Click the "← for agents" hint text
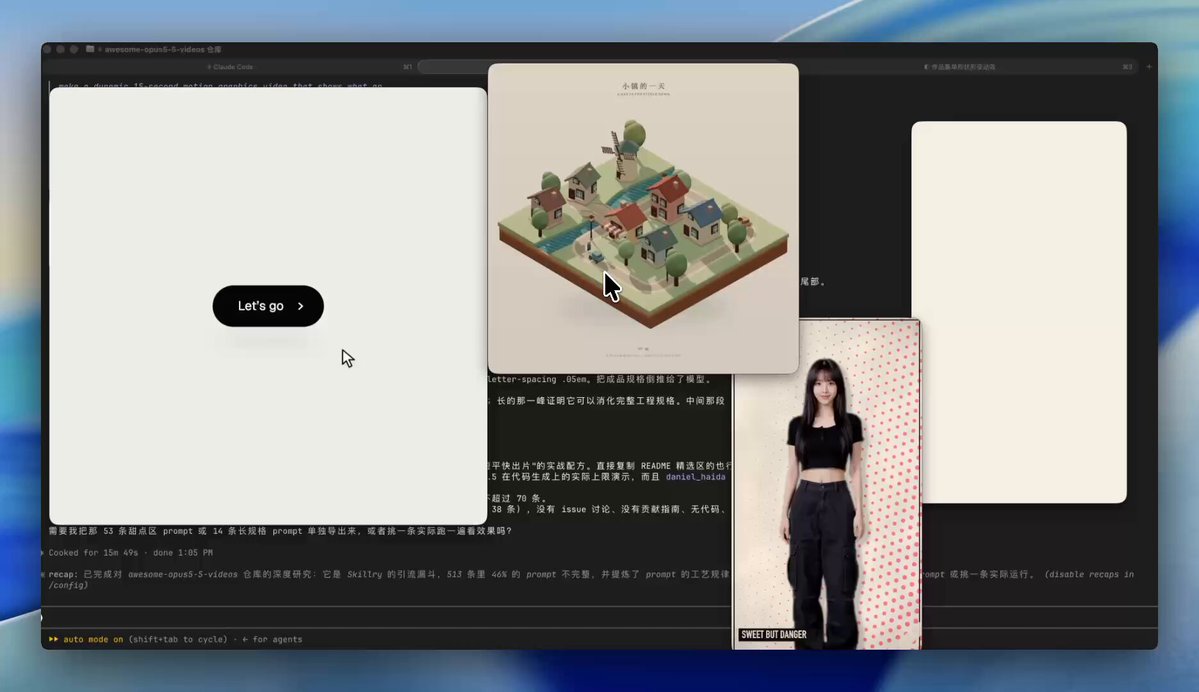The height and width of the screenshot is (692, 1199). tap(271, 639)
